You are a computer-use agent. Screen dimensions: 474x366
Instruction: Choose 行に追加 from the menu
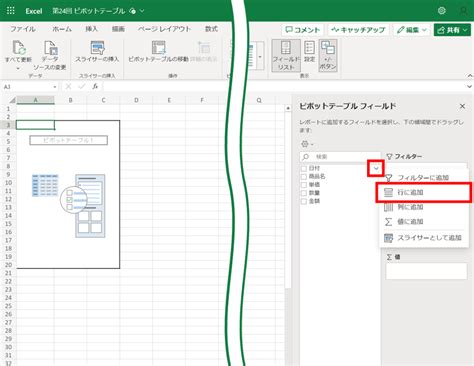coord(424,192)
